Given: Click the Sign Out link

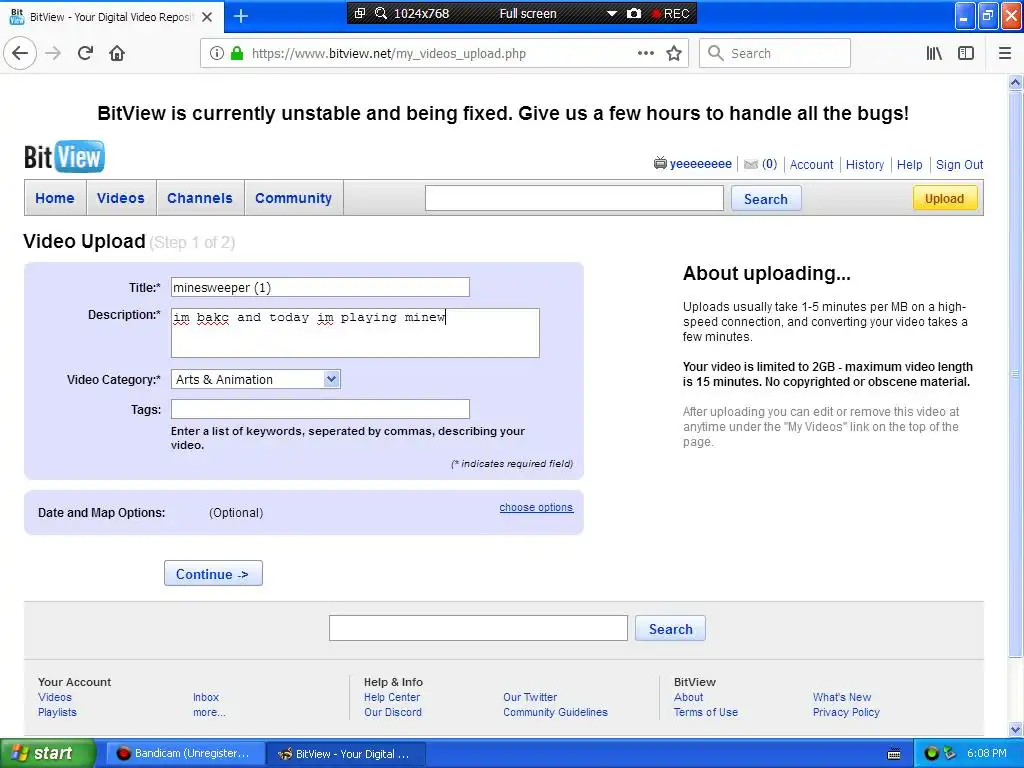Looking at the screenshot, I should [x=959, y=165].
